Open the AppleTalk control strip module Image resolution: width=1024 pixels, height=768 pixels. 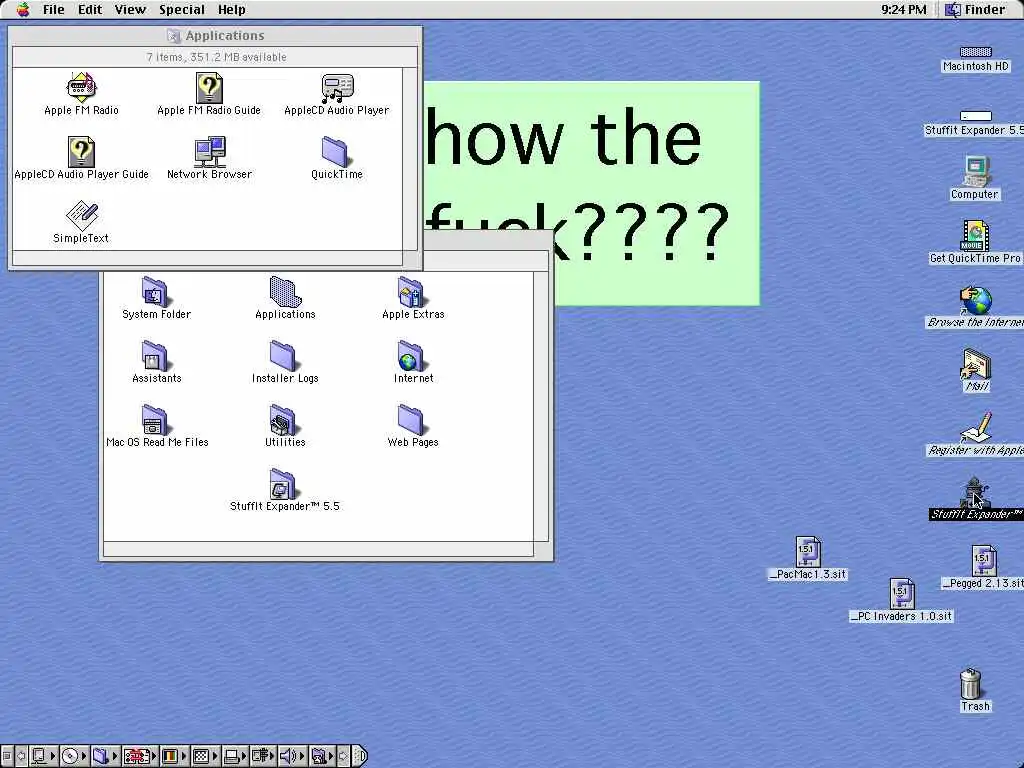click(44, 756)
